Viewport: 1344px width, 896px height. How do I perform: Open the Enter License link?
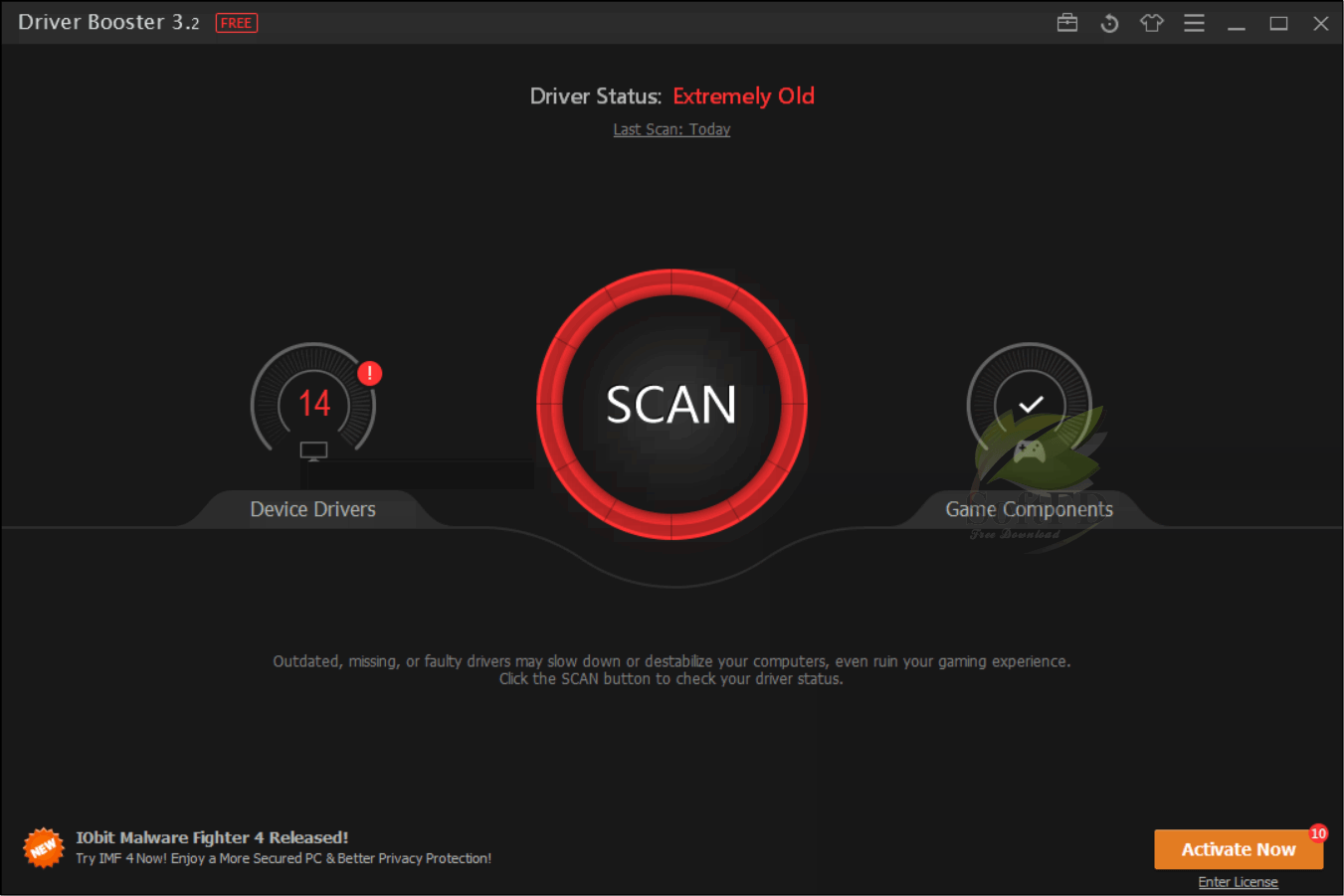[x=1239, y=882]
